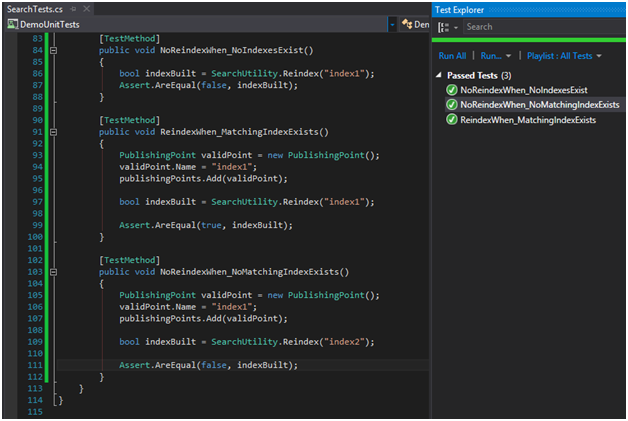Click the DemoUnitTests project icon

click(13, 24)
